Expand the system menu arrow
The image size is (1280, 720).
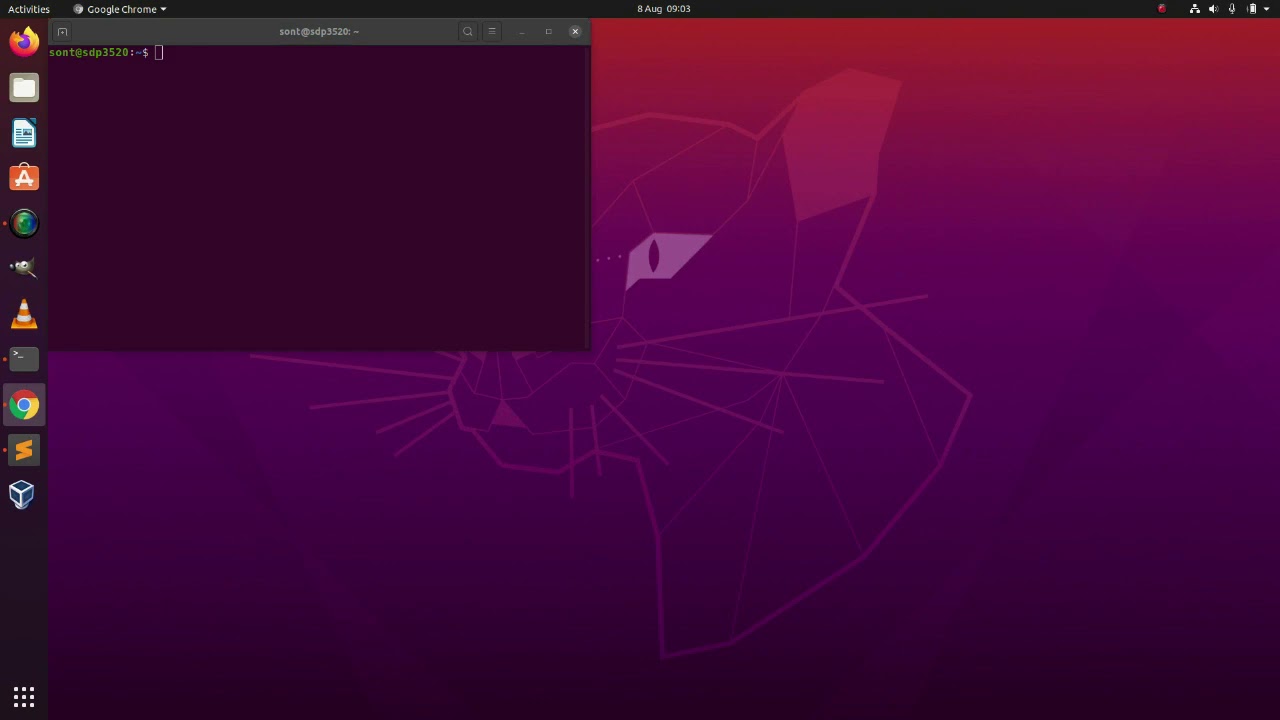click(1267, 9)
